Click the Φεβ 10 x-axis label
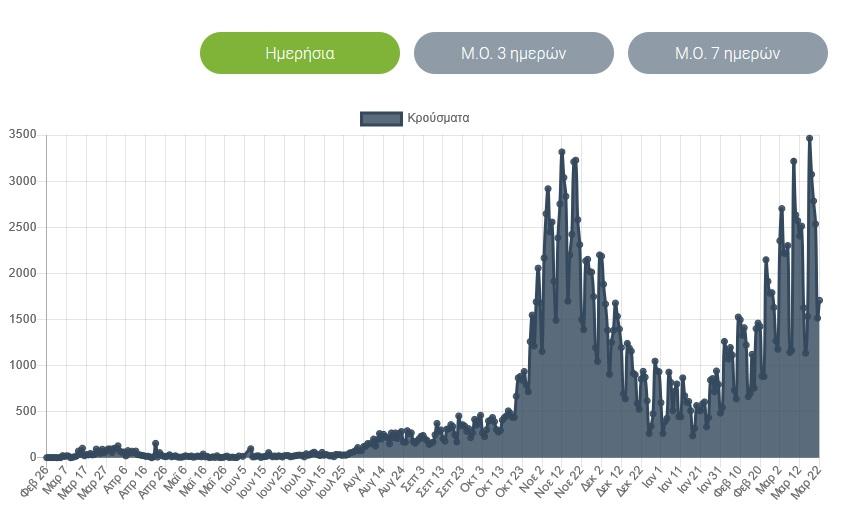The image size is (862, 531). pos(727,480)
